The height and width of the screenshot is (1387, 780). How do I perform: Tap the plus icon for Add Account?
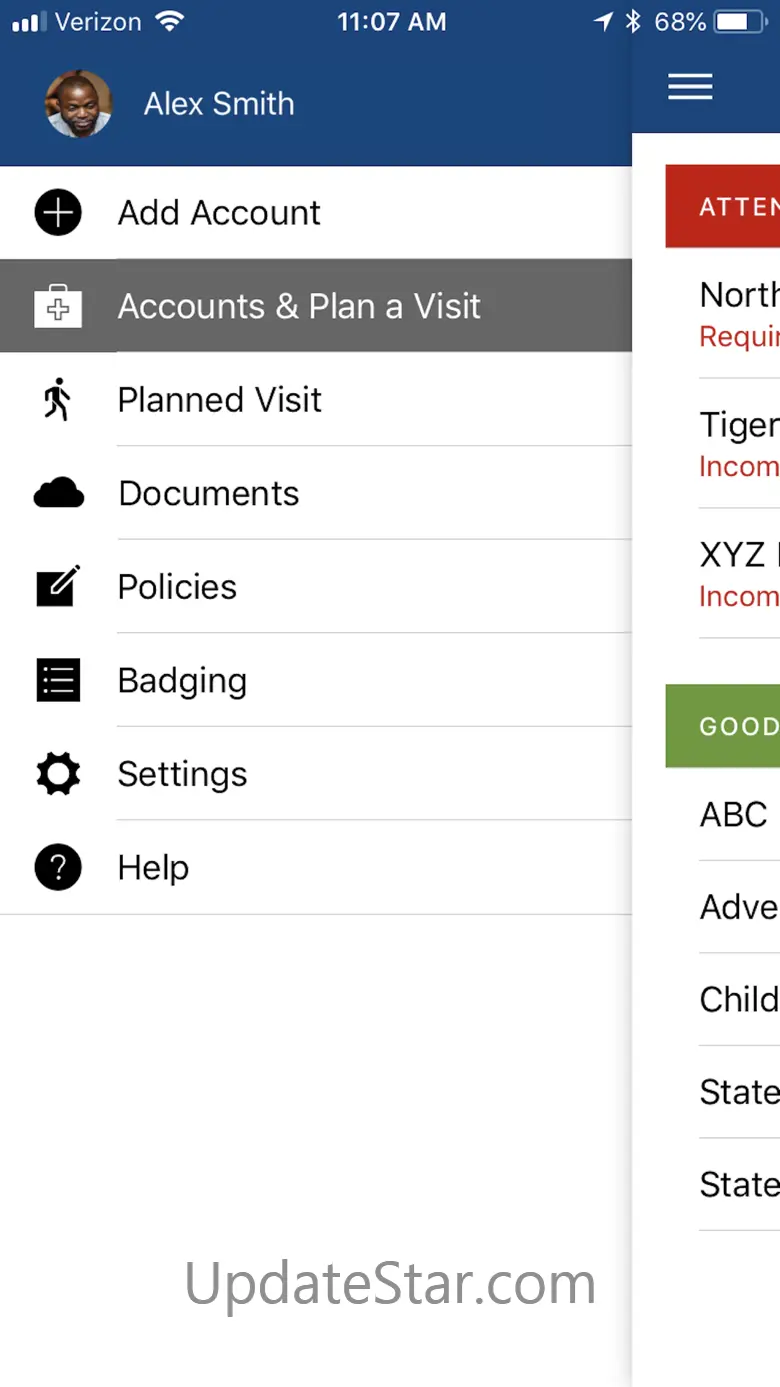pos(58,213)
